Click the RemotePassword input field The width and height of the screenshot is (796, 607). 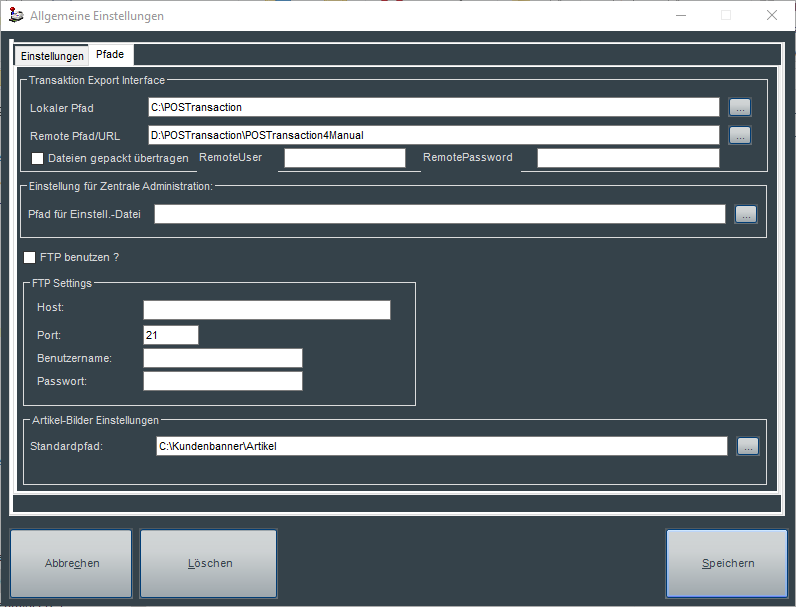[x=627, y=158]
